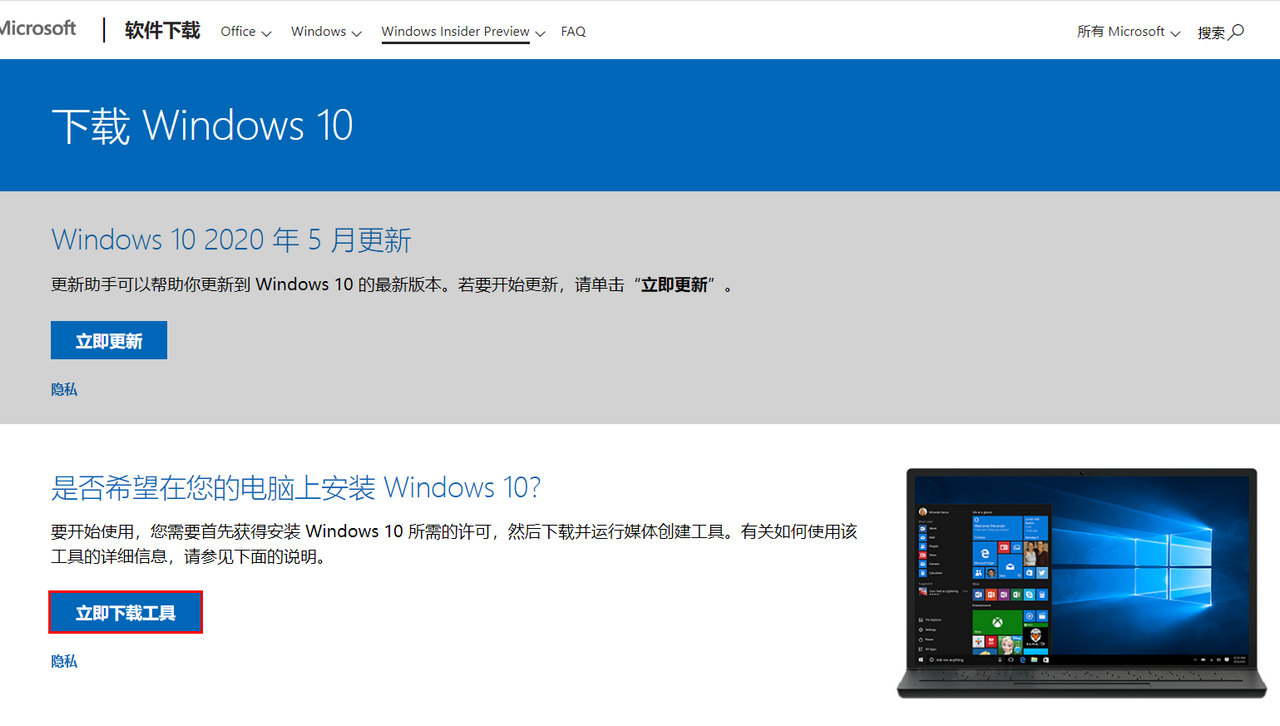Open the 所有 Microsoft dropdown
The image size is (1280, 726).
click(x=1128, y=31)
